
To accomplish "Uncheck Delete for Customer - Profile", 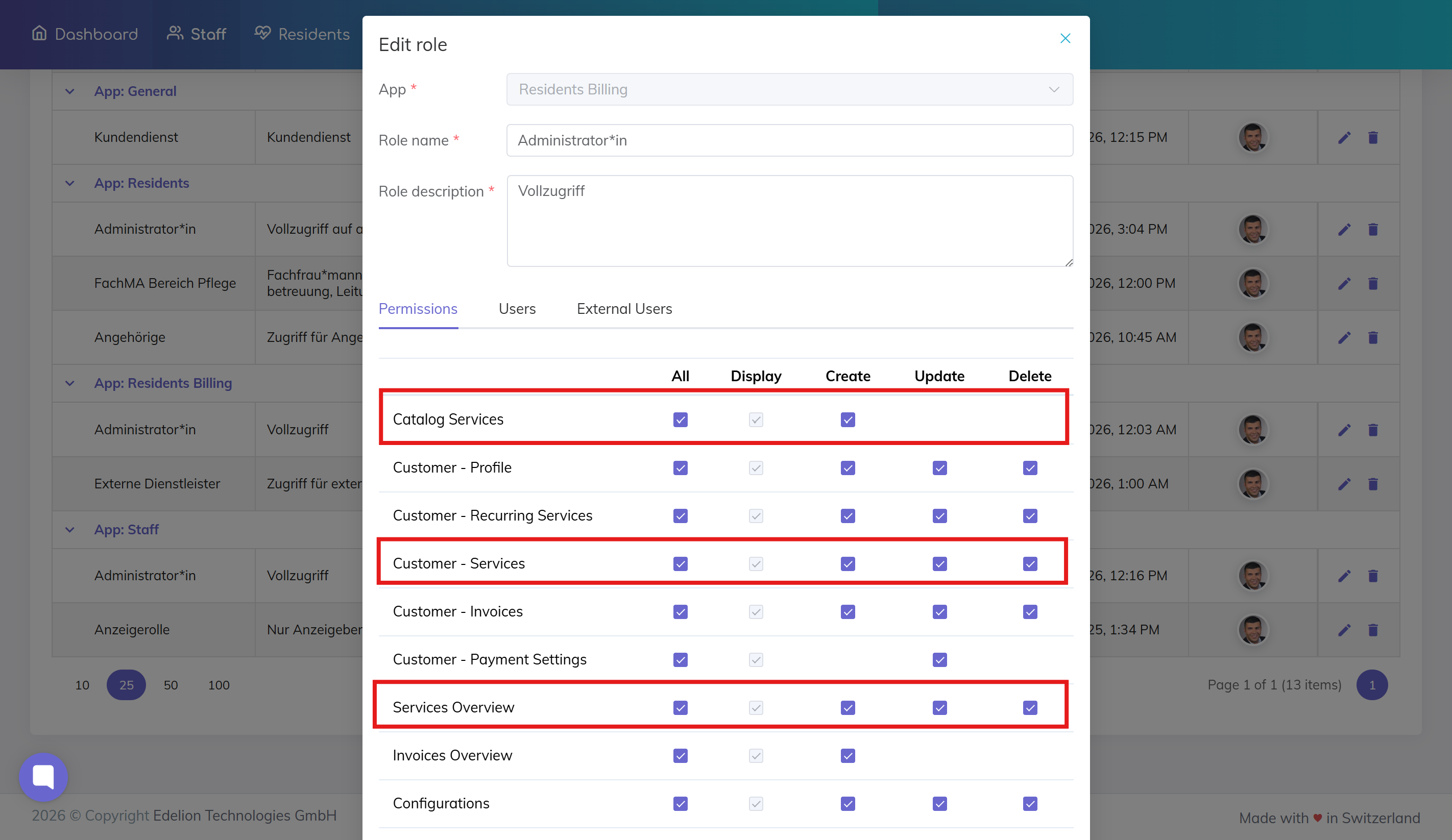I will [1030, 468].
